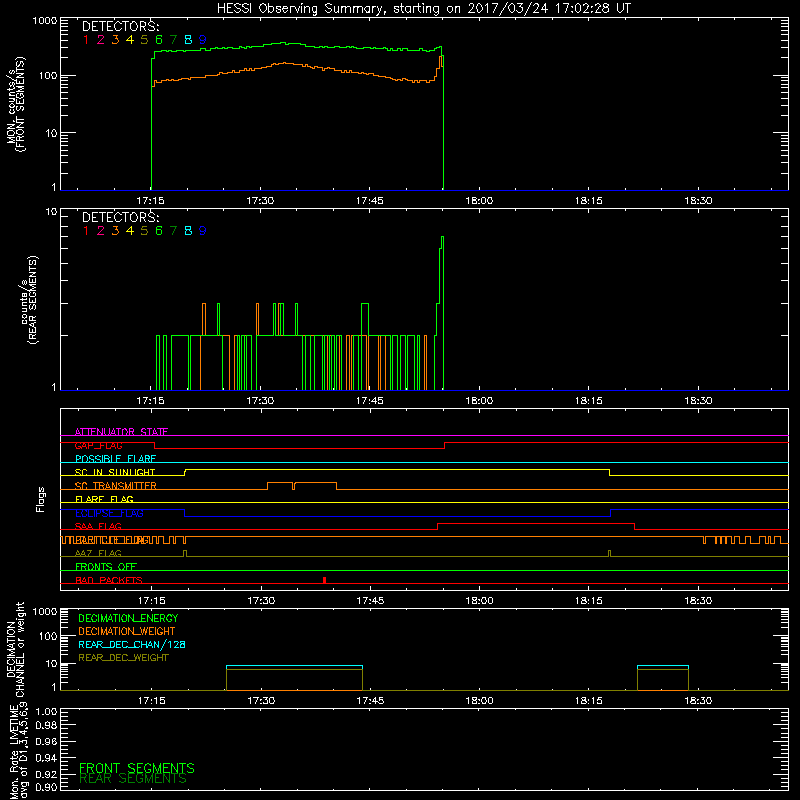
Task: Click the Flags y-axis title
Action: point(41,499)
